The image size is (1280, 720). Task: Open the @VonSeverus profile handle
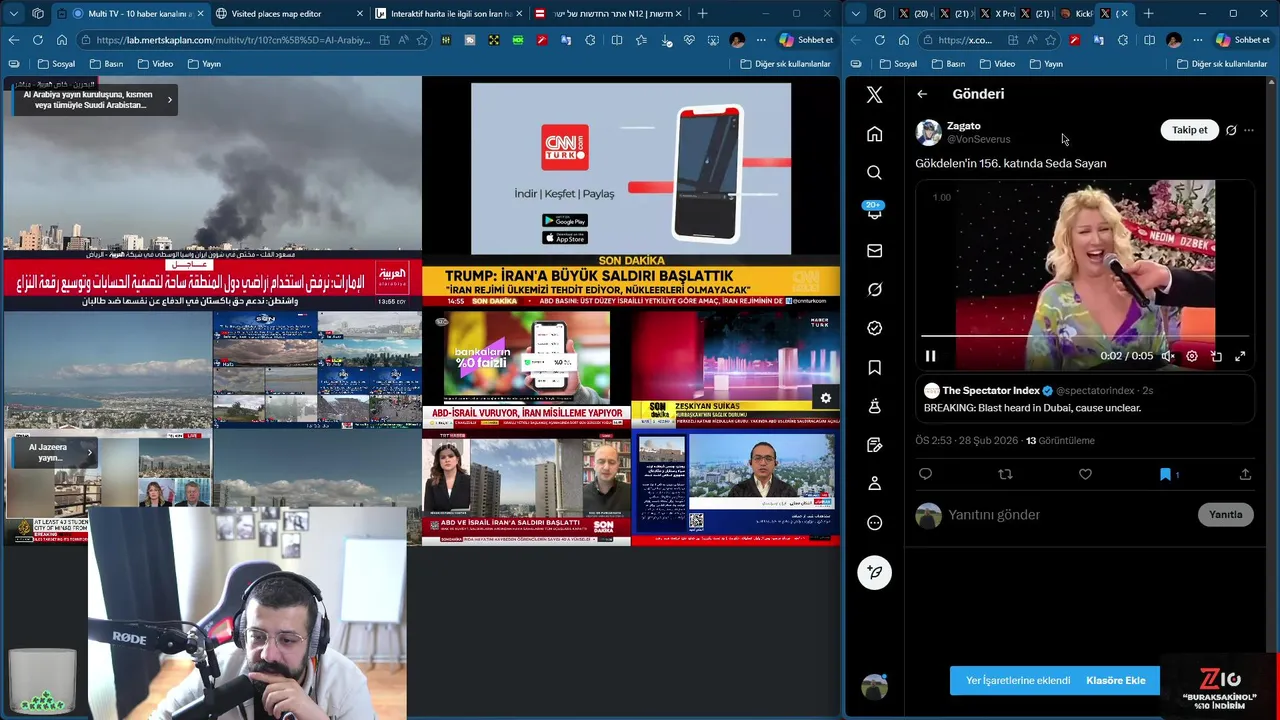coord(979,139)
